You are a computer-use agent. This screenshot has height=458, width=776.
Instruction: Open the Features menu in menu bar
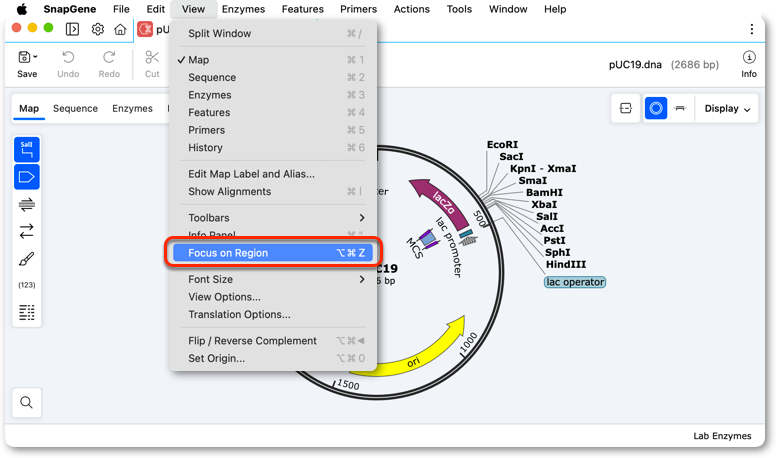(302, 9)
